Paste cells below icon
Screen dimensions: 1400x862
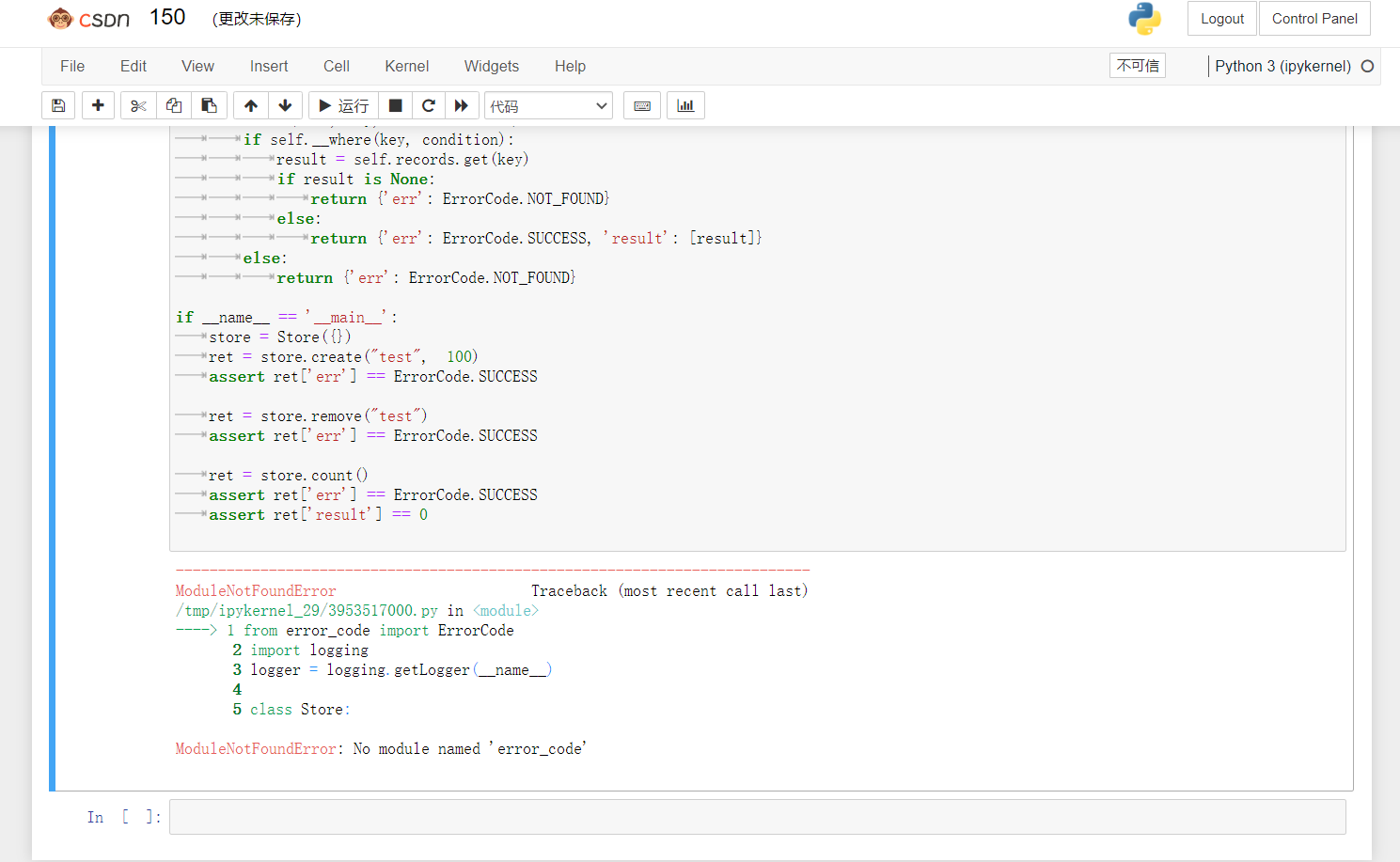click(x=210, y=105)
